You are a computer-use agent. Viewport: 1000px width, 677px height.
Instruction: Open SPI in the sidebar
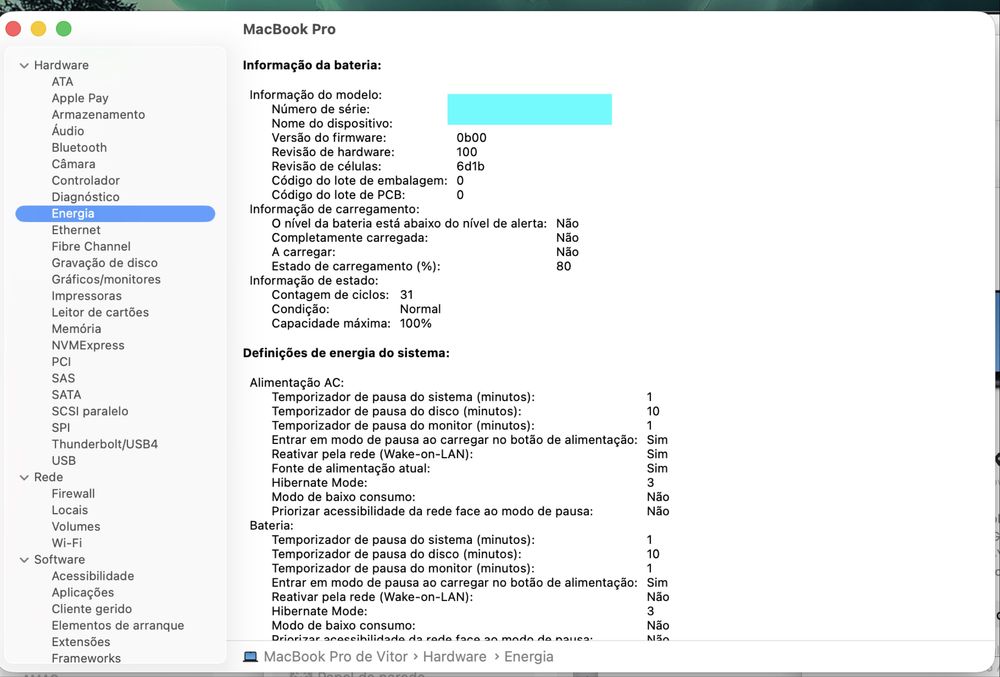61,428
